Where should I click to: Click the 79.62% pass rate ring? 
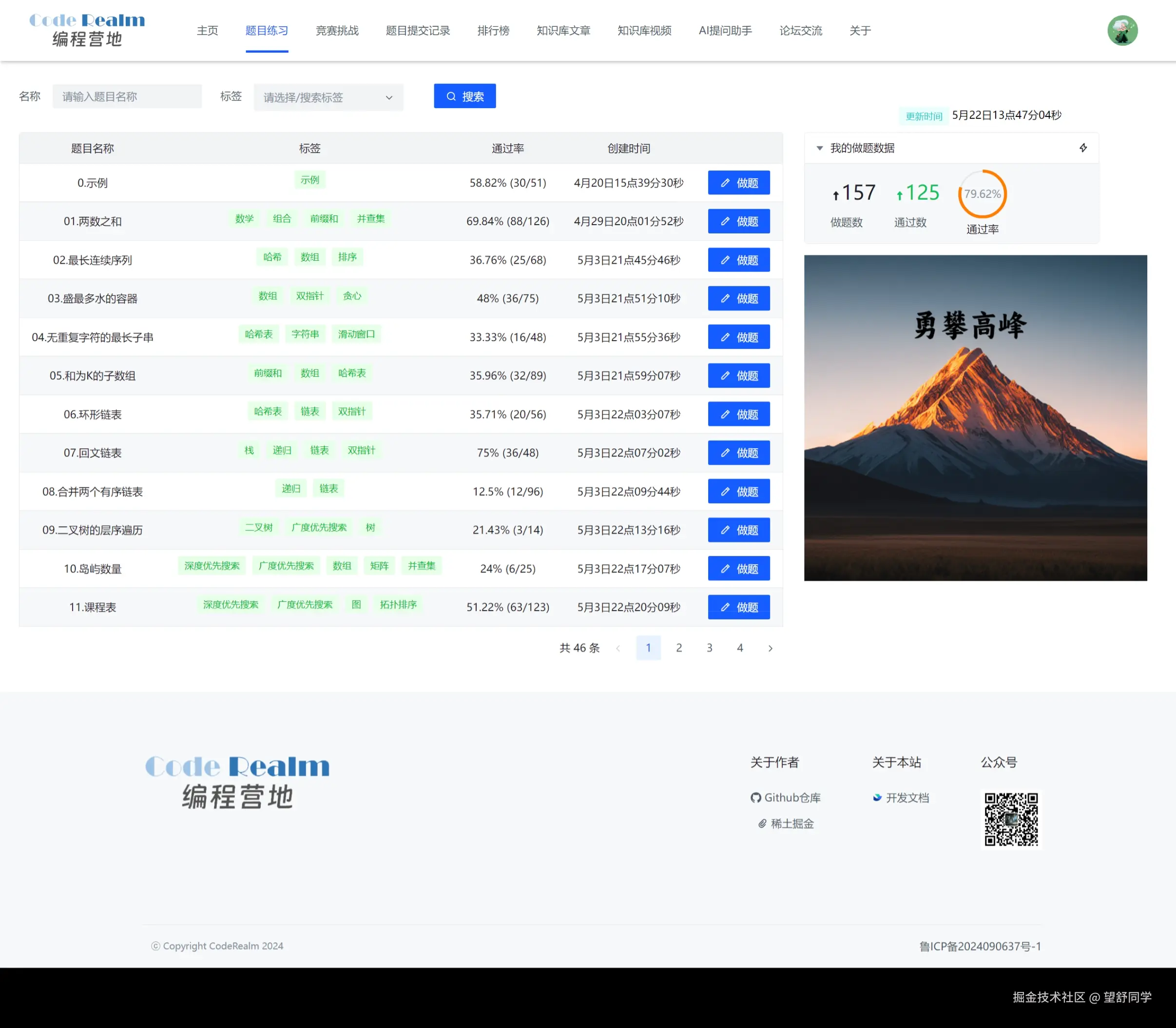pyautogui.click(x=982, y=194)
